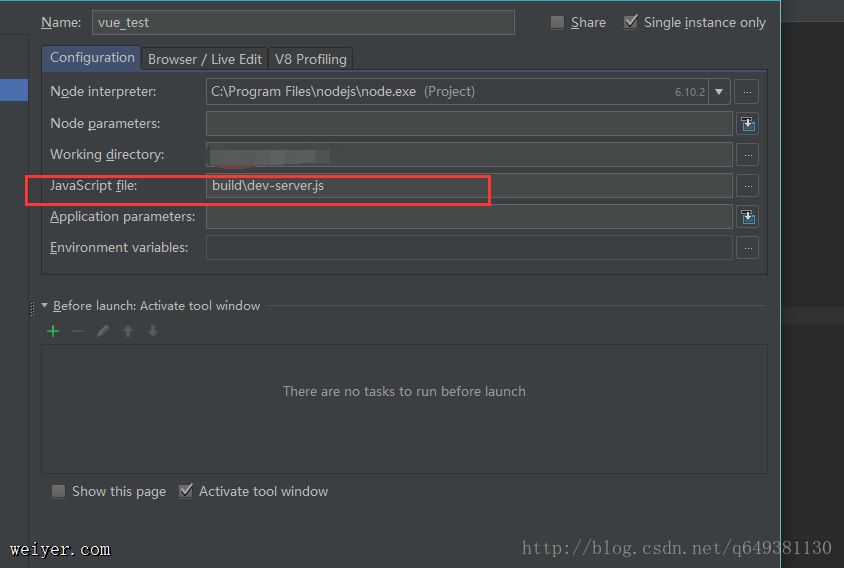Image resolution: width=844 pixels, height=568 pixels.
Task: Enable the Share checkbox
Action: click(x=558, y=22)
